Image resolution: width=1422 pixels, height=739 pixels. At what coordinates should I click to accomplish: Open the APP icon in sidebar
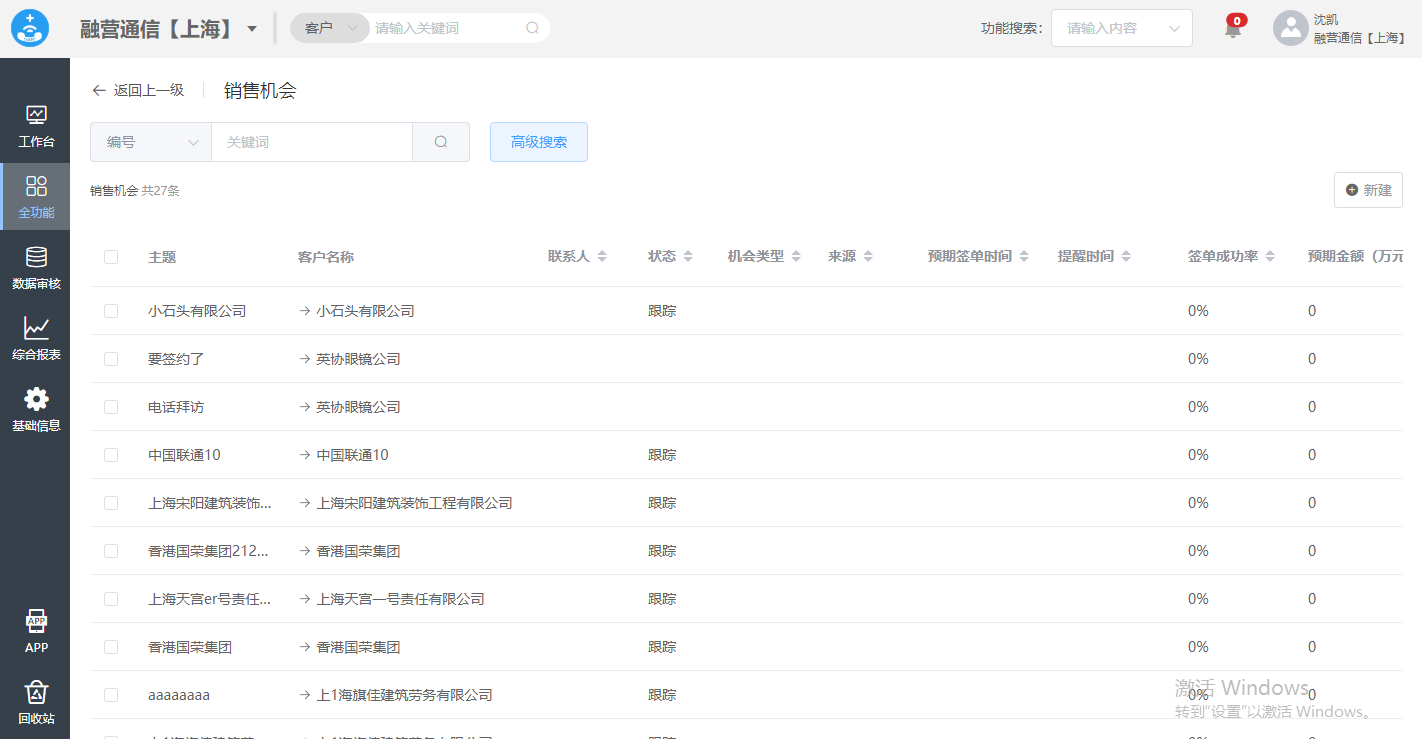click(36, 622)
